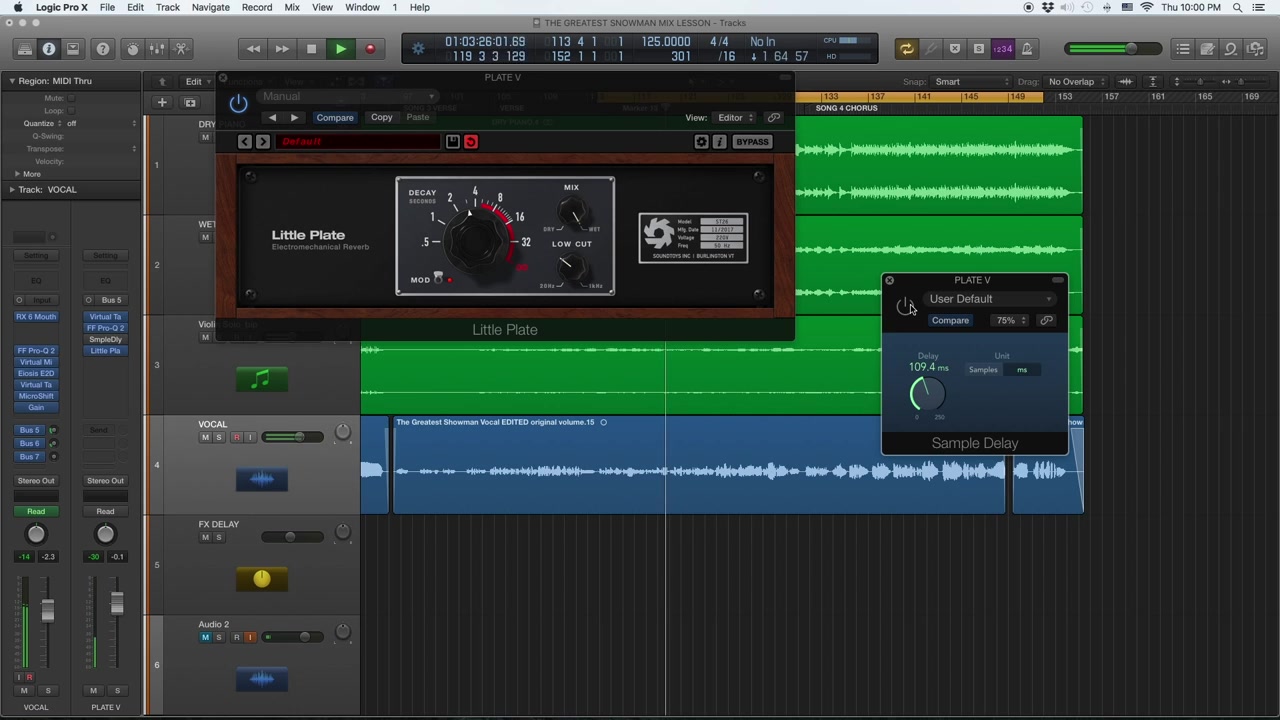Open the media Browsers icon
The width and height of the screenshot is (1280, 720).
[x=1255, y=48]
